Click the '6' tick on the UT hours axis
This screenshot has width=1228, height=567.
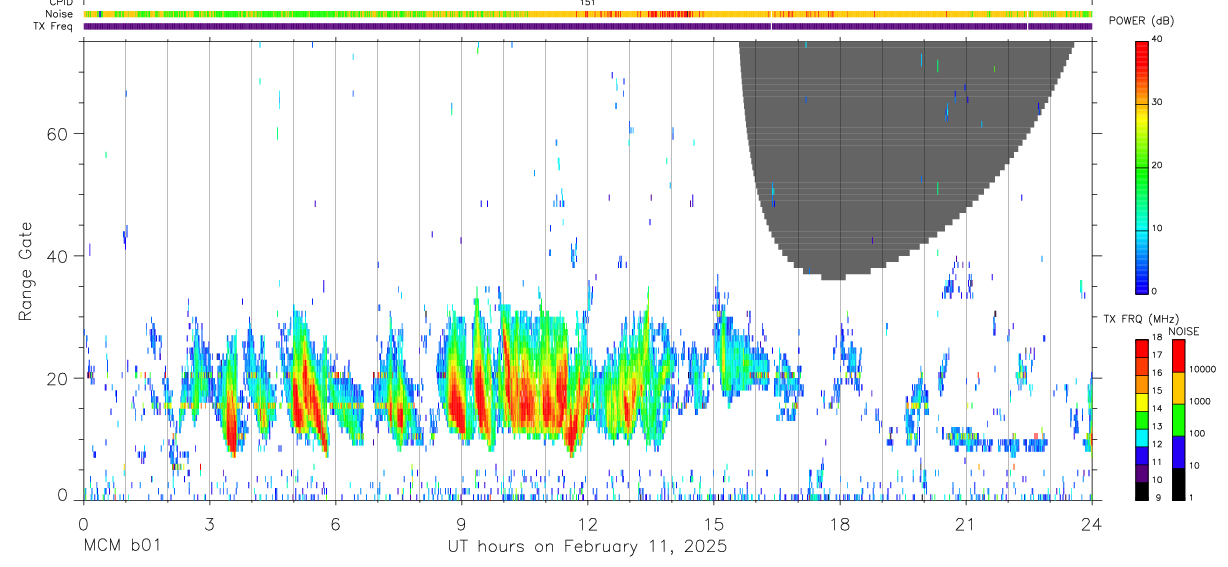335,524
